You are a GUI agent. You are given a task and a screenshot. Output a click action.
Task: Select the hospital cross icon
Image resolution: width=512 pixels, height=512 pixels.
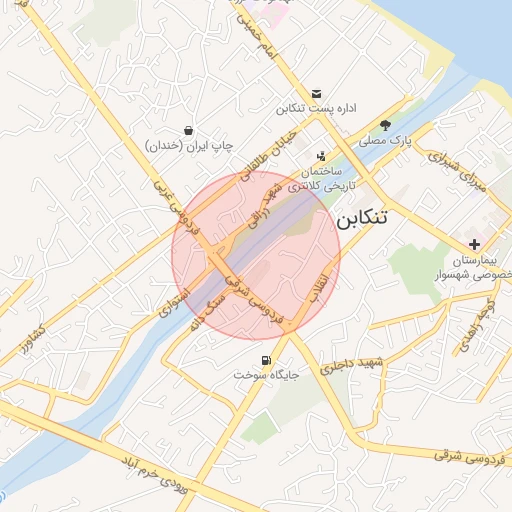point(474,244)
